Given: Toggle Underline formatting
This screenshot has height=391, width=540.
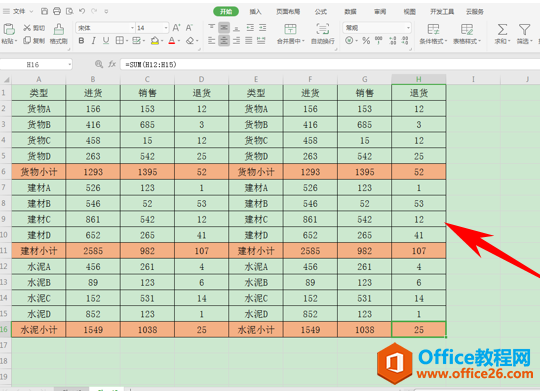Looking at the screenshot, I should [x=106, y=41].
